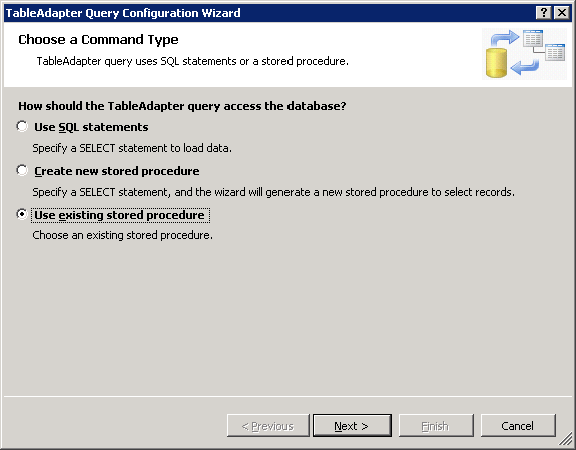Screen dimensions: 576x450
Task: Click the disabled Finish button
Action: [x=436, y=426]
